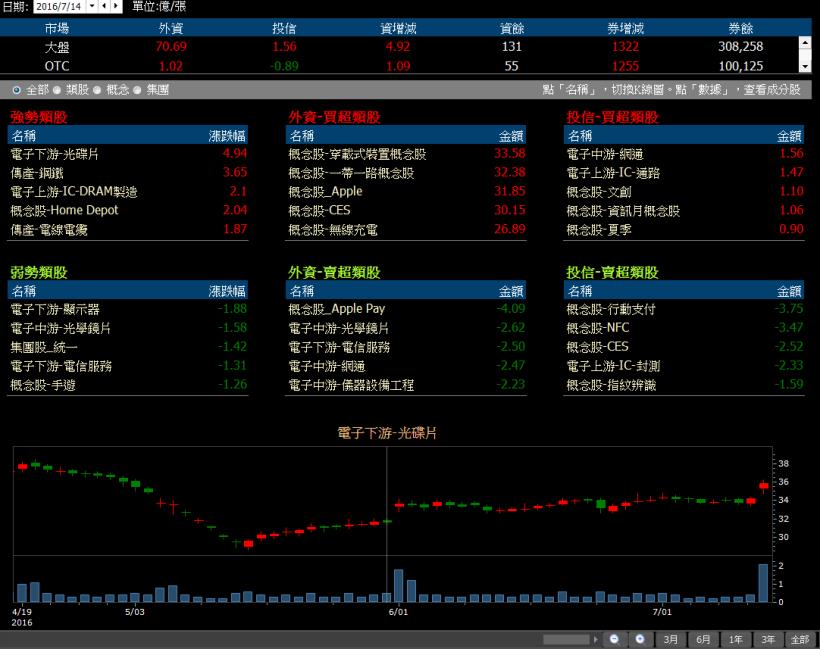The height and width of the screenshot is (649, 820).
Task: Go to previous date using left arrow
Action: (104, 6)
